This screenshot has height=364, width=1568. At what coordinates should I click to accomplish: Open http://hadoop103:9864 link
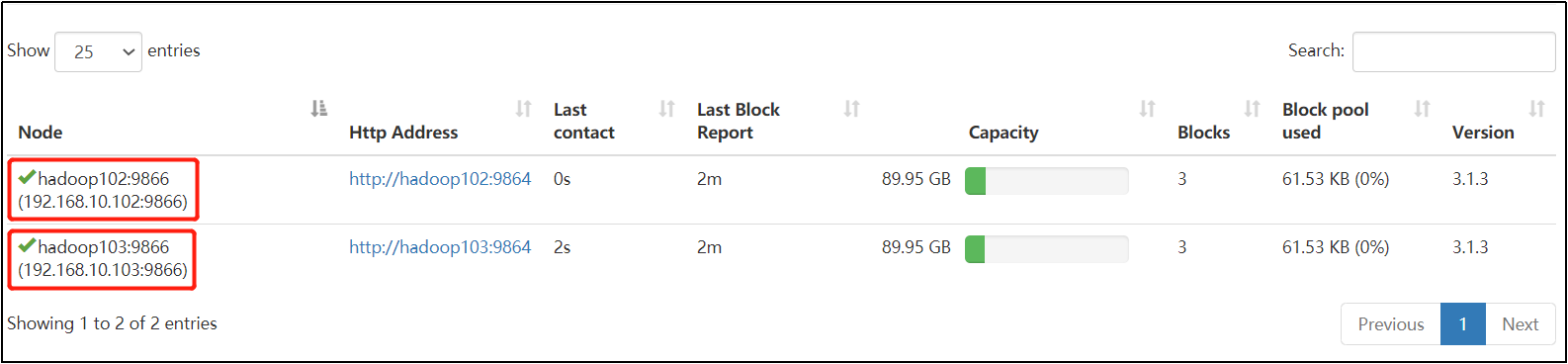[x=440, y=247]
